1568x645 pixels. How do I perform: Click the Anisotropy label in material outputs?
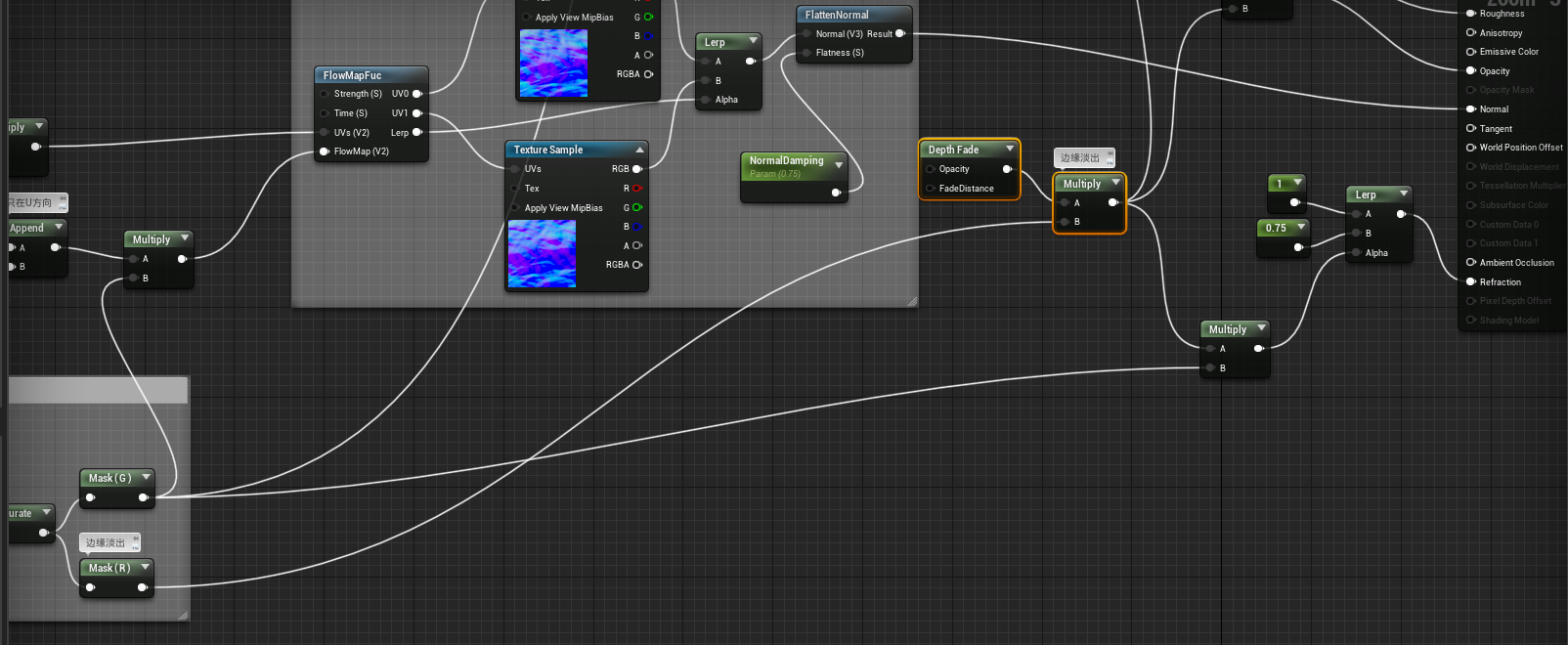pyautogui.click(x=1501, y=33)
